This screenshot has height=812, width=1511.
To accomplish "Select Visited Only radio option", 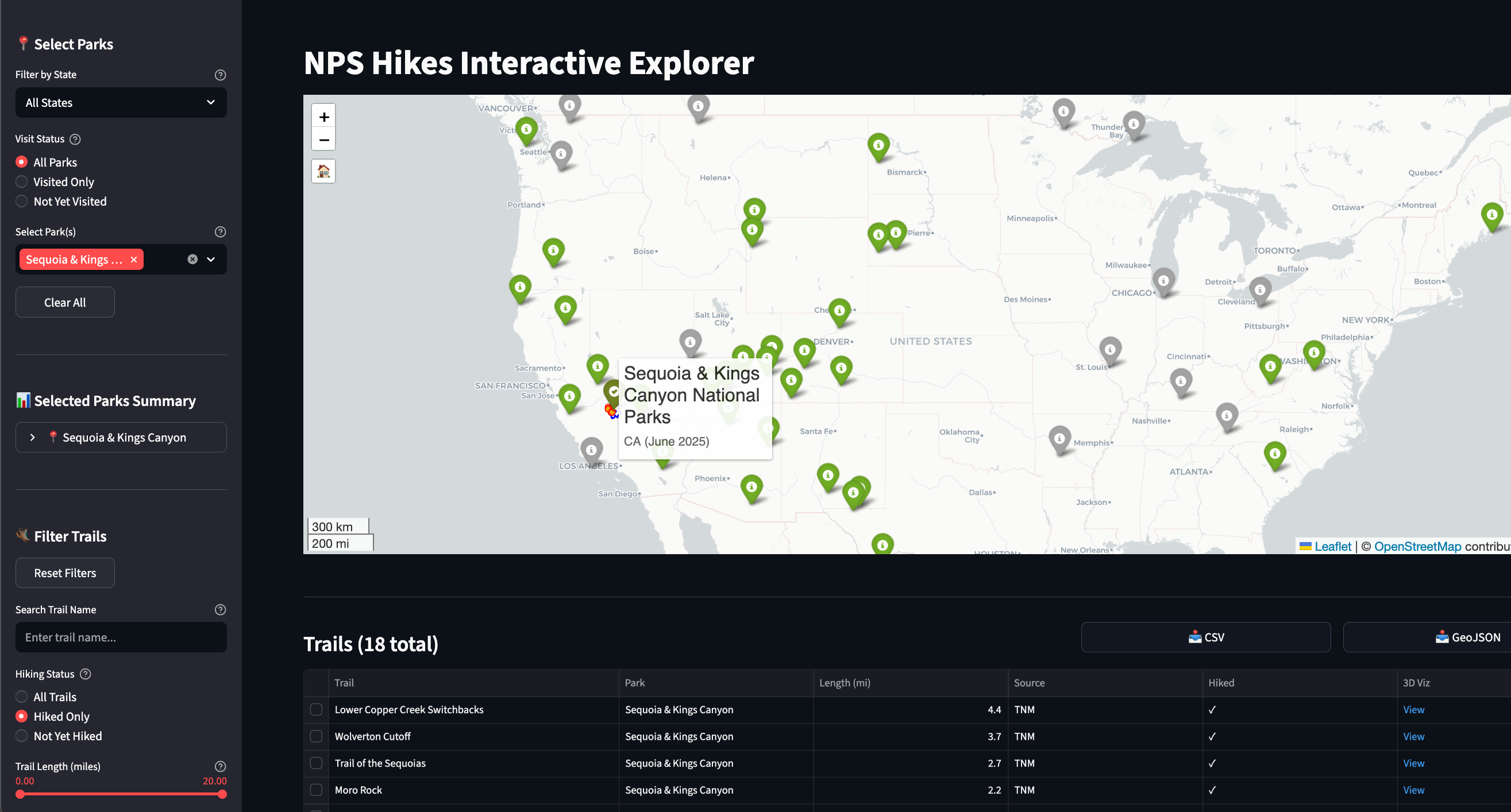I will (x=22, y=181).
